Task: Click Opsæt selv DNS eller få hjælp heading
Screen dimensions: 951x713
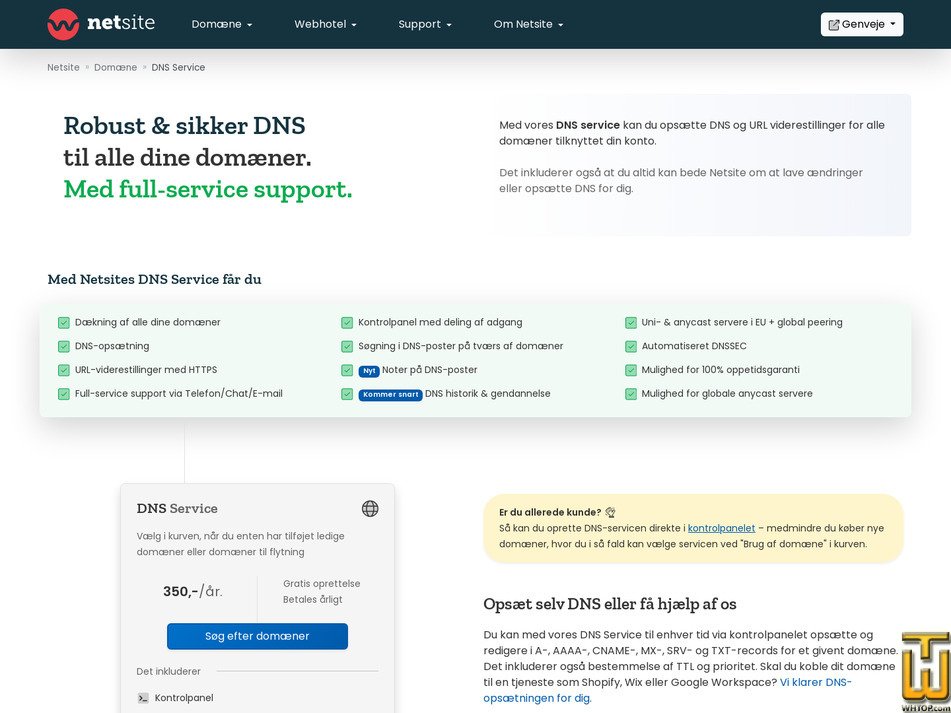Action: tap(610, 604)
